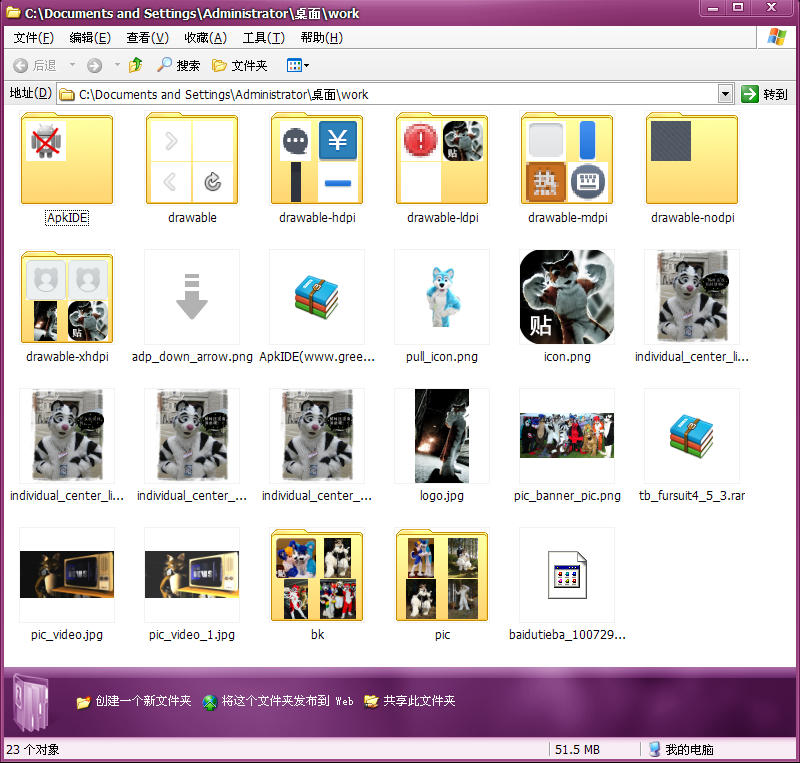The image size is (800, 763).
Task: Select the logo.jpg thumbnail
Action: [442, 436]
